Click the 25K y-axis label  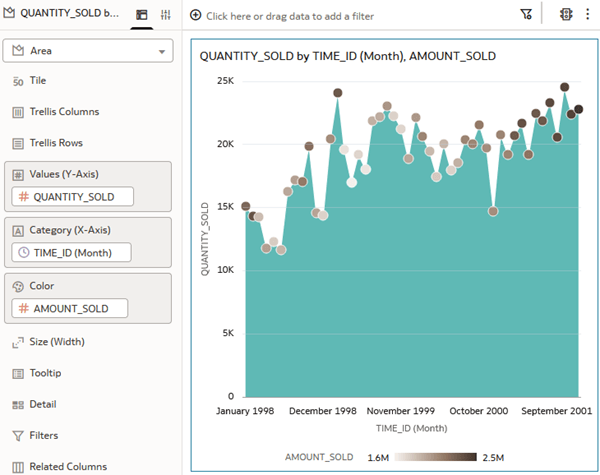click(x=225, y=81)
